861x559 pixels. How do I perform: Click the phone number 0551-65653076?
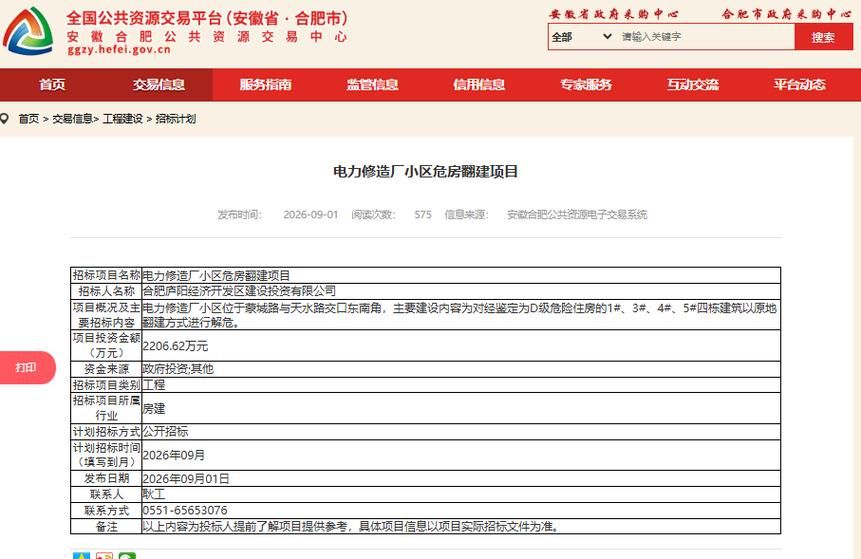point(185,511)
